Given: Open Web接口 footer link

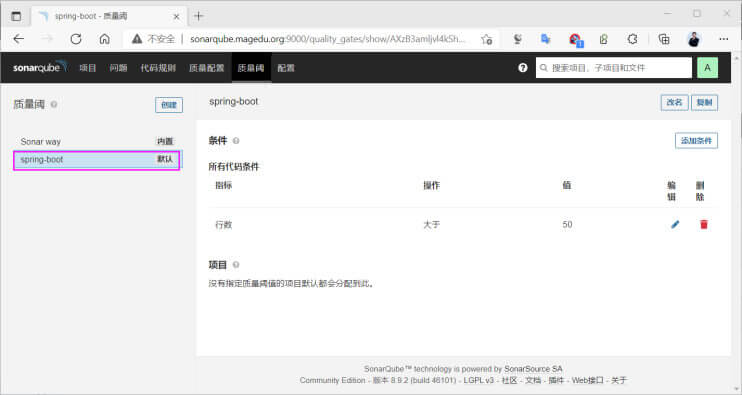Looking at the screenshot, I should (x=587, y=380).
